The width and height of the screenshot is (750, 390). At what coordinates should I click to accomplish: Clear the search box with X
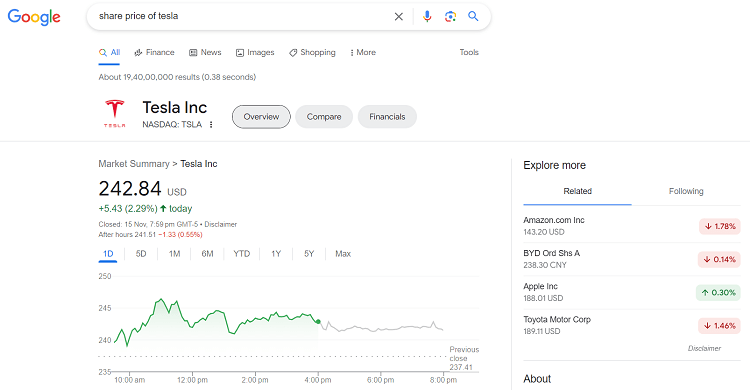click(398, 17)
